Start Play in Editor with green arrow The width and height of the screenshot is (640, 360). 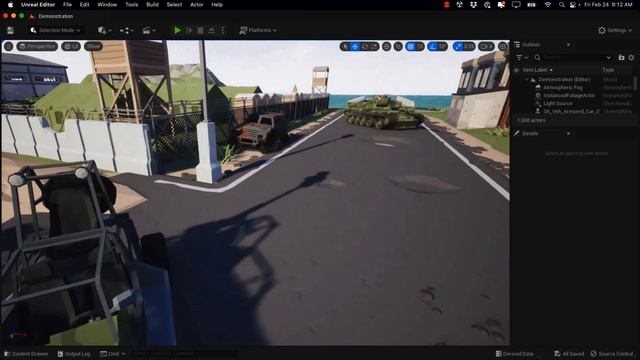[177, 30]
